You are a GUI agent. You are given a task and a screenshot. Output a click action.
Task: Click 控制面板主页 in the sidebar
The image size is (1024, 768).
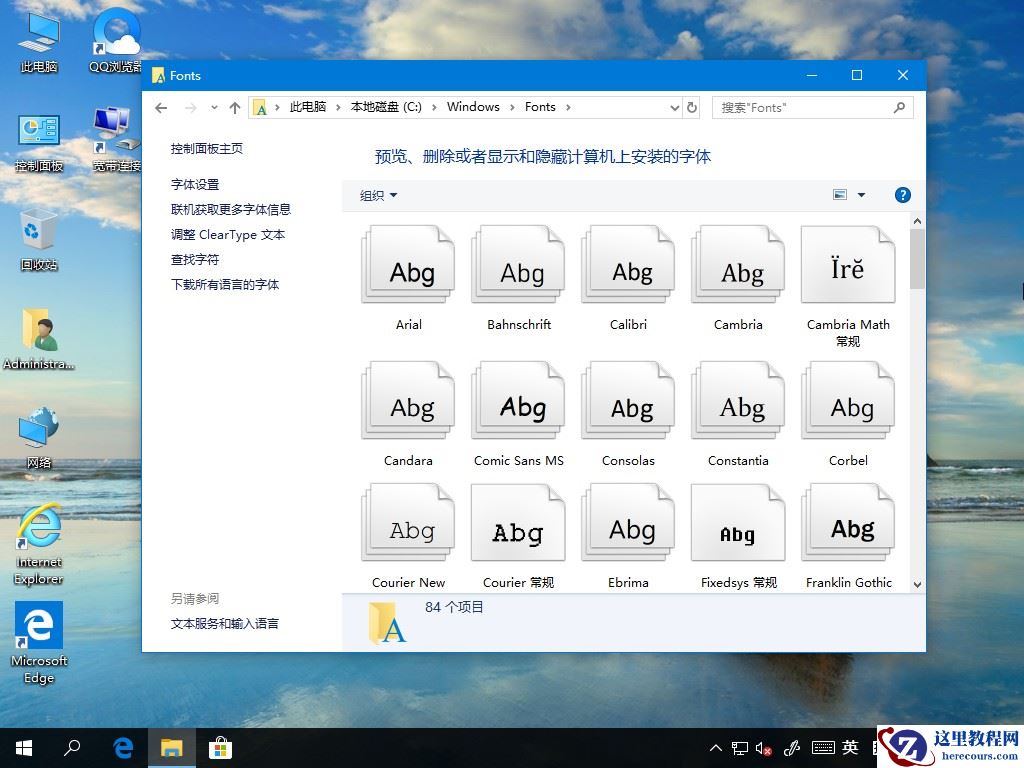point(209,147)
